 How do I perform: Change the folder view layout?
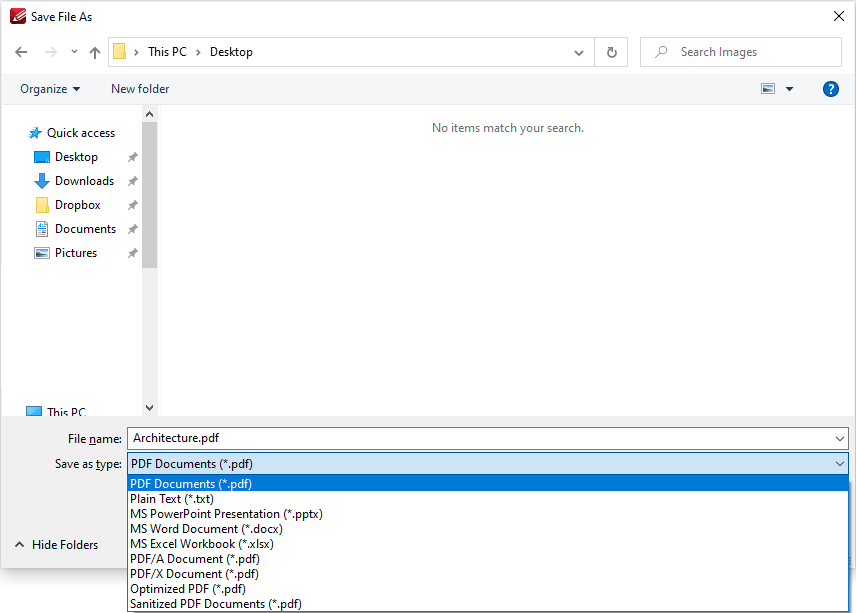pyautogui.click(x=767, y=88)
